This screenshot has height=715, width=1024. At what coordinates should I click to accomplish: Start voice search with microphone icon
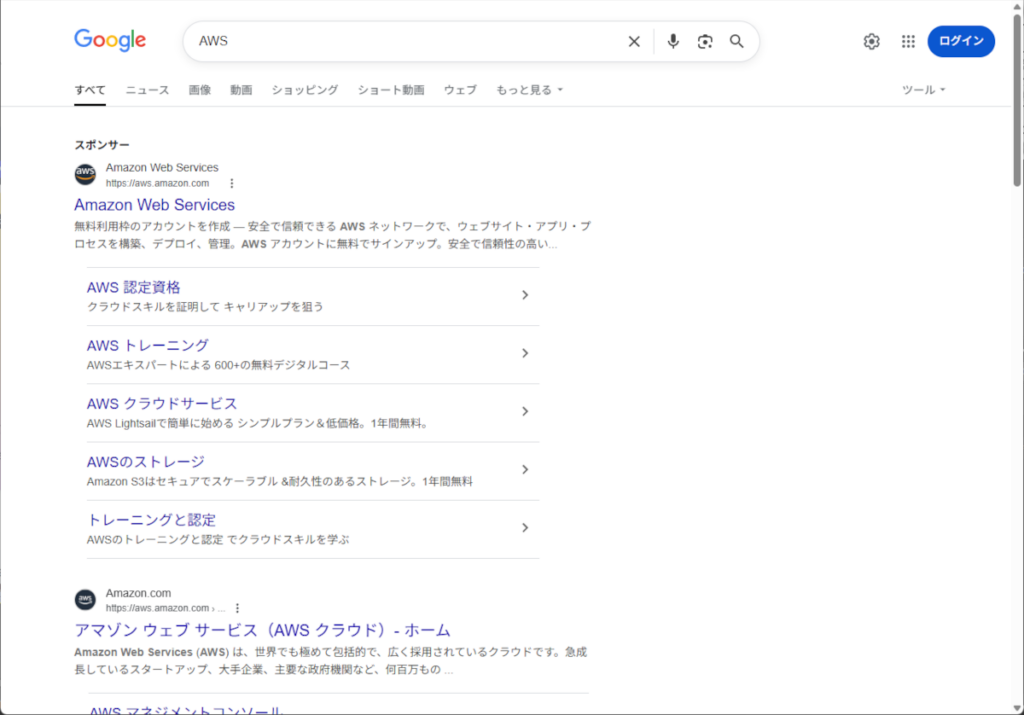pos(673,41)
